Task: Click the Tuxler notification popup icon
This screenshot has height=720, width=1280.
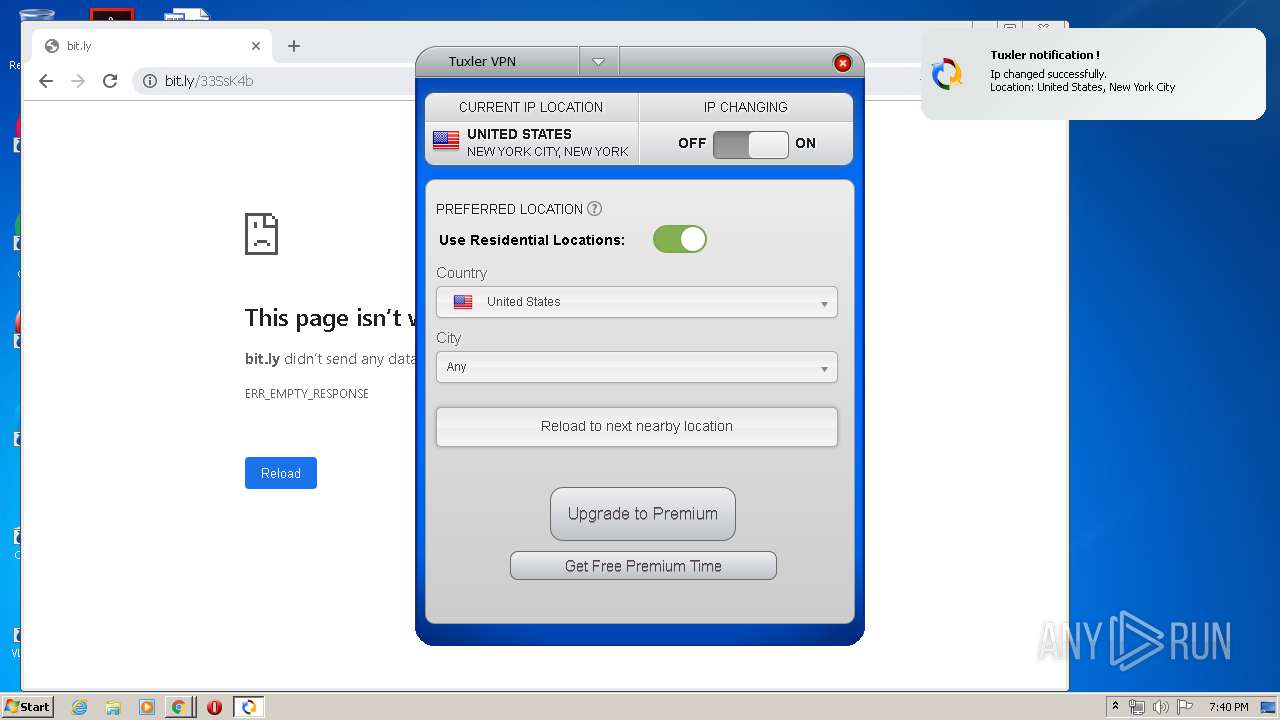Action: (x=946, y=74)
